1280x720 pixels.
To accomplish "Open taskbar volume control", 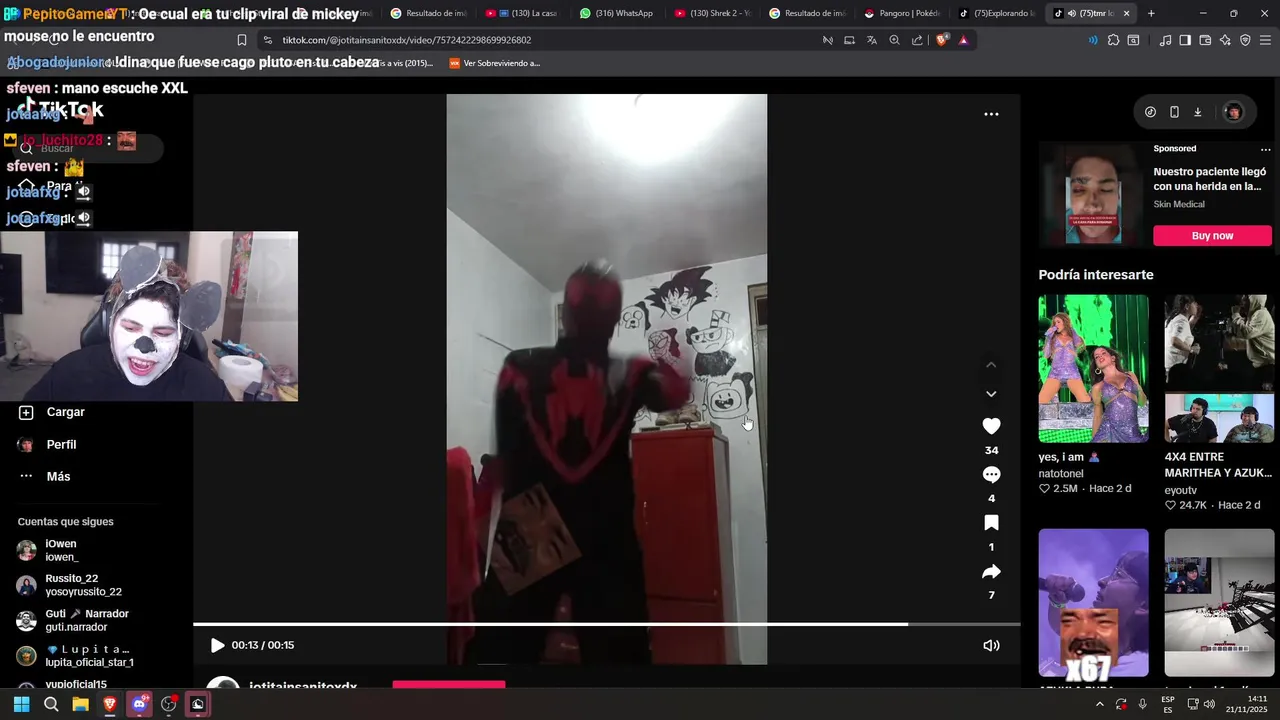I will [1209, 704].
